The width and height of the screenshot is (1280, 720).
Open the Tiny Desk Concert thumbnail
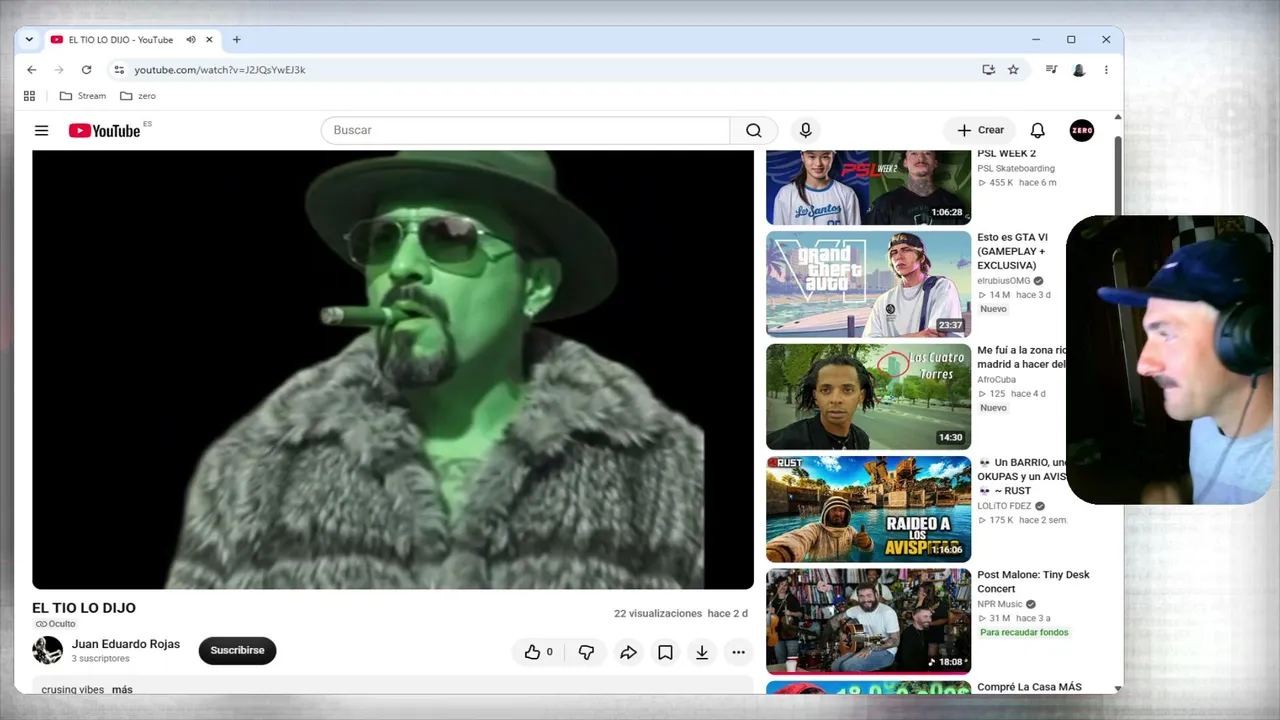coord(868,621)
